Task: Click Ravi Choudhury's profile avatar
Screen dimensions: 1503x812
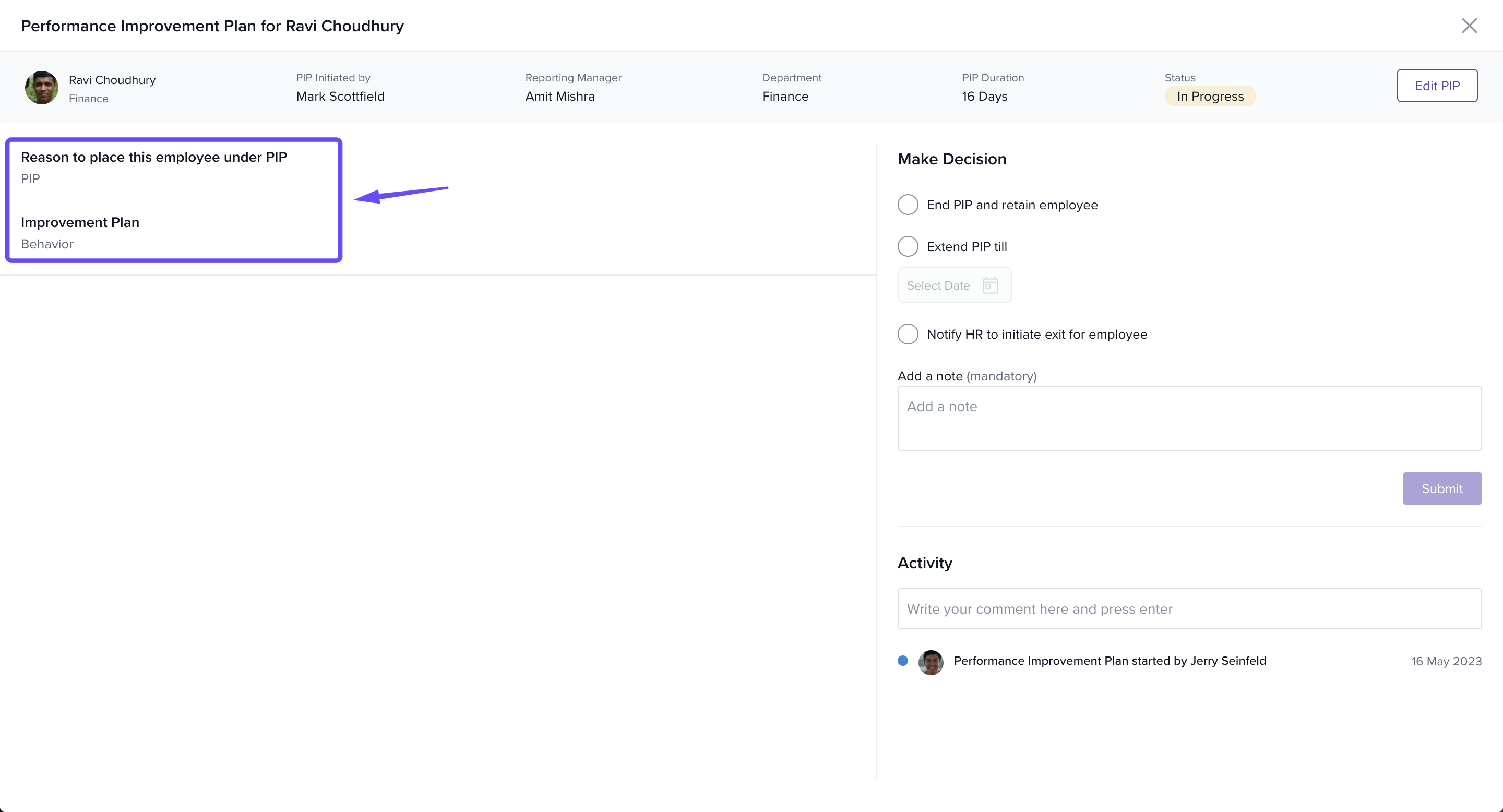Action: pos(41,88)
